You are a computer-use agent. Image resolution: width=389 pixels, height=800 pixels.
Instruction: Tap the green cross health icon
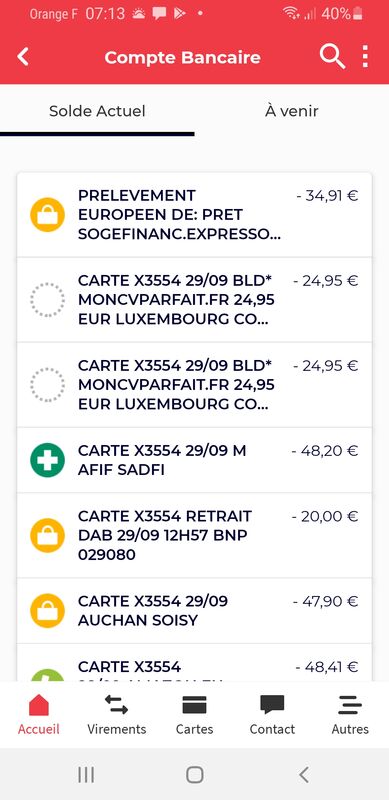pos(47,460)
